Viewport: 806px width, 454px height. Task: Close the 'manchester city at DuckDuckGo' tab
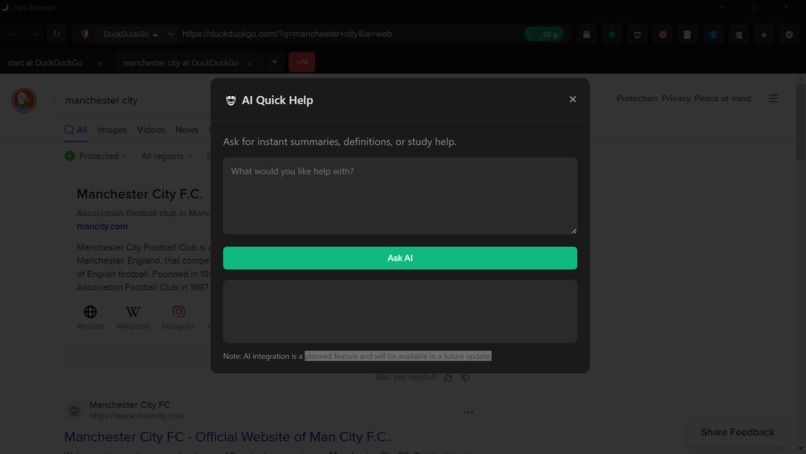tap(249, 63)
